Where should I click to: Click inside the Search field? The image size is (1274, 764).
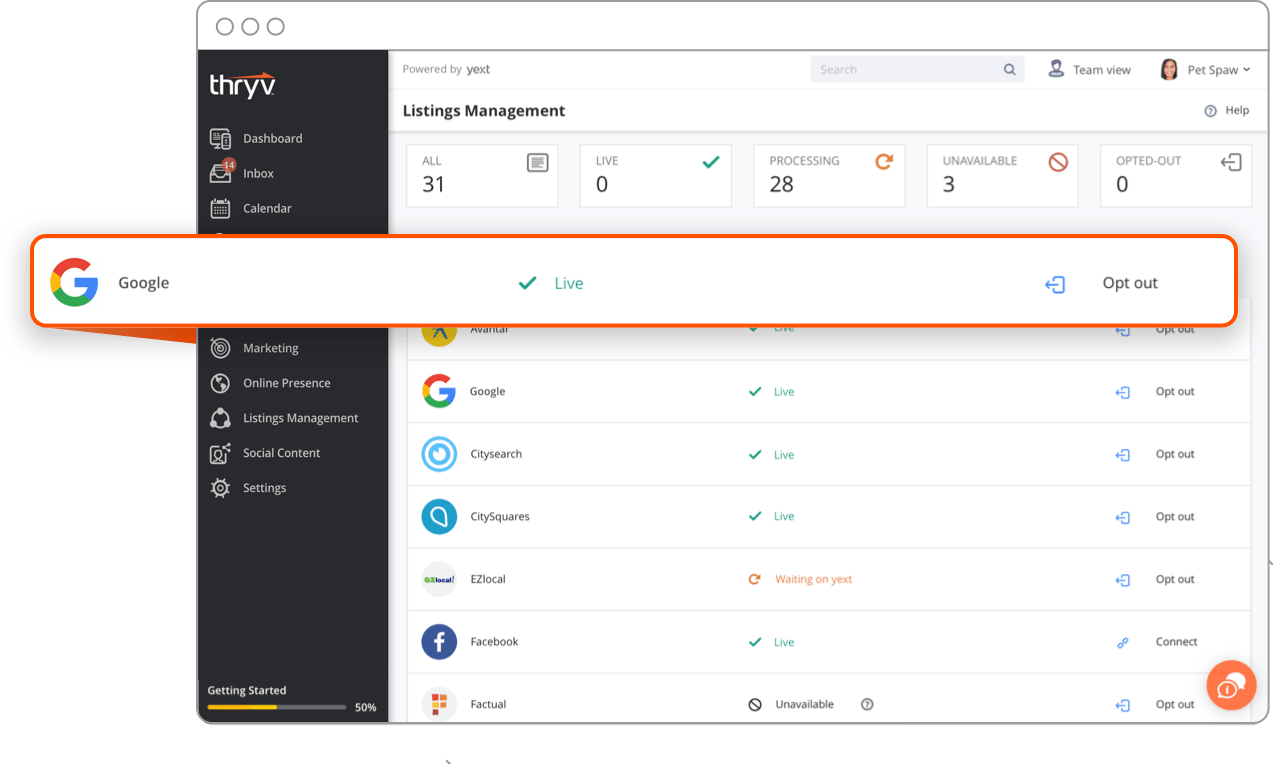[x=917, y=69]
